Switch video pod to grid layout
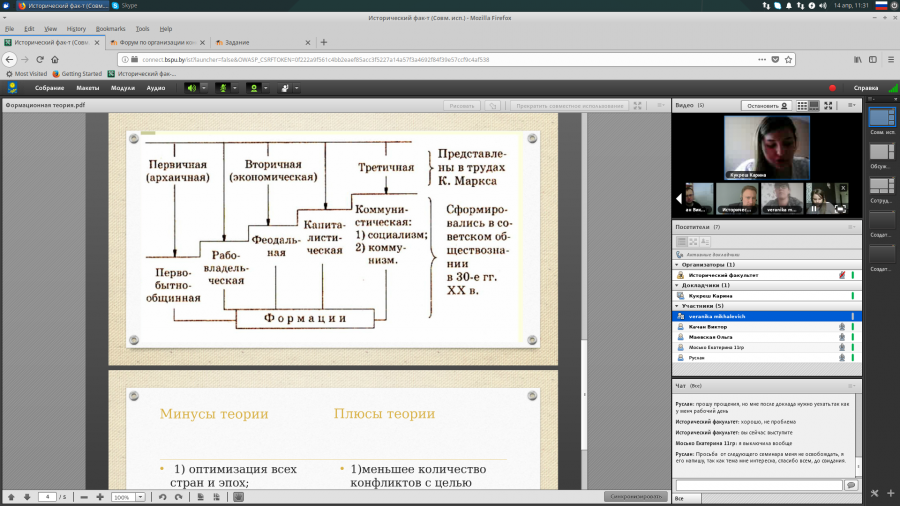 coord(802,106)
